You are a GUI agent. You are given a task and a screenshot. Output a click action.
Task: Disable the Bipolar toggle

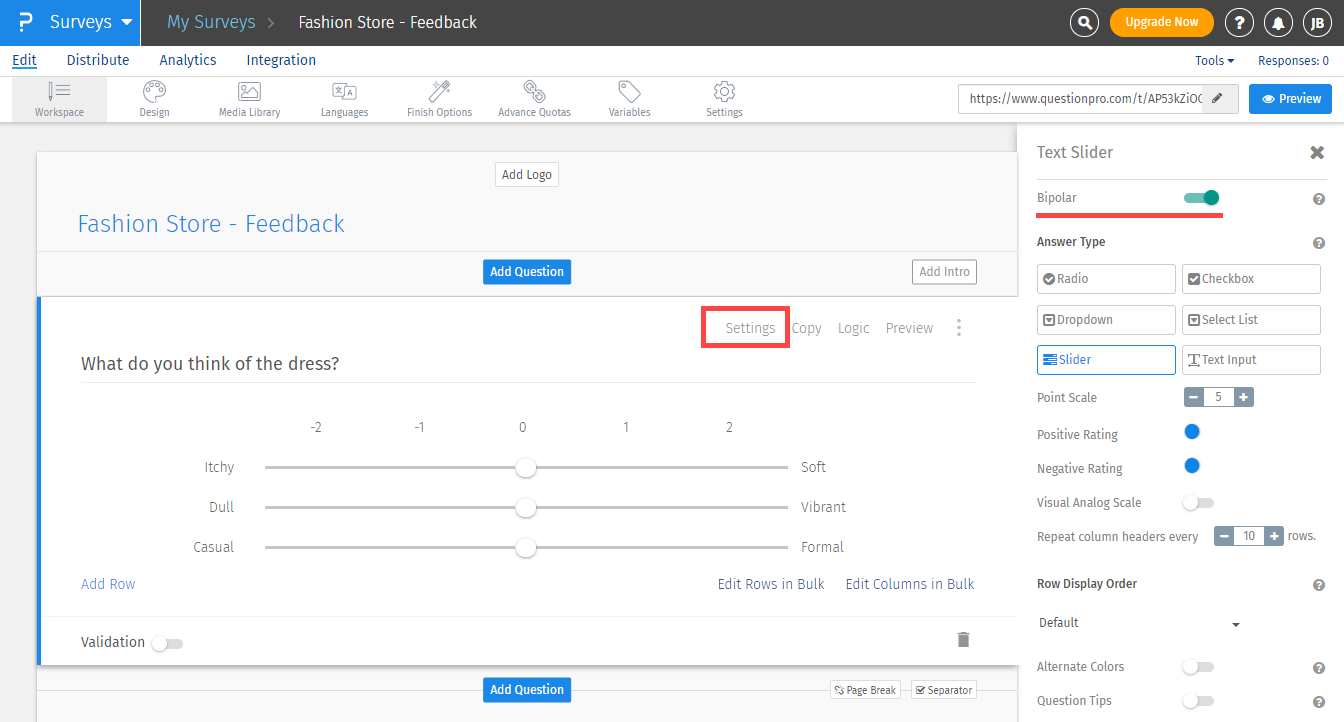point(1202,197)
